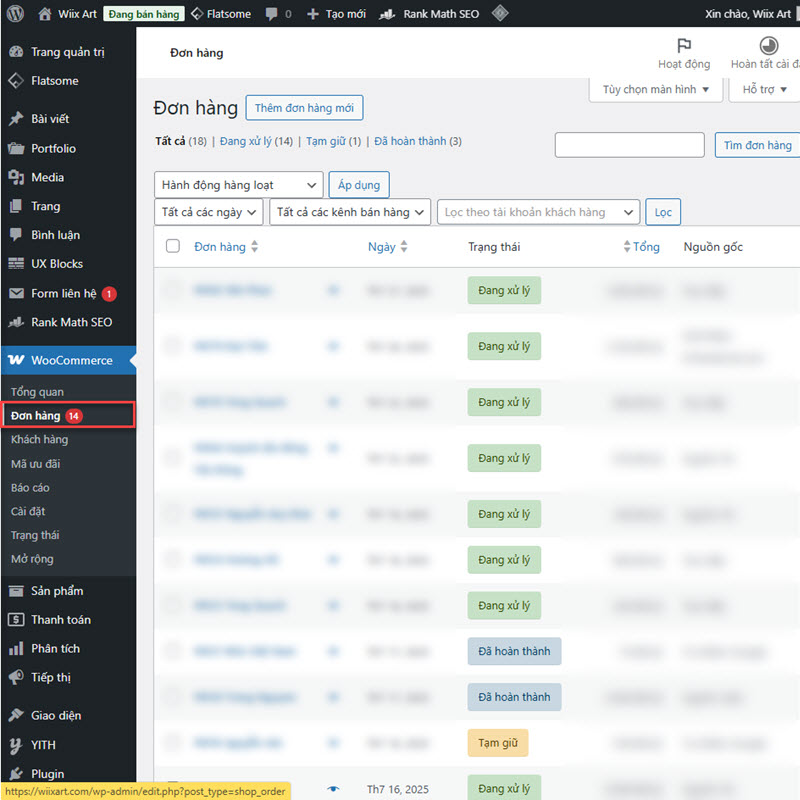The image size is (800, 800).
Task: Open Phân tích analytics menu
Action: click(68, 648)
